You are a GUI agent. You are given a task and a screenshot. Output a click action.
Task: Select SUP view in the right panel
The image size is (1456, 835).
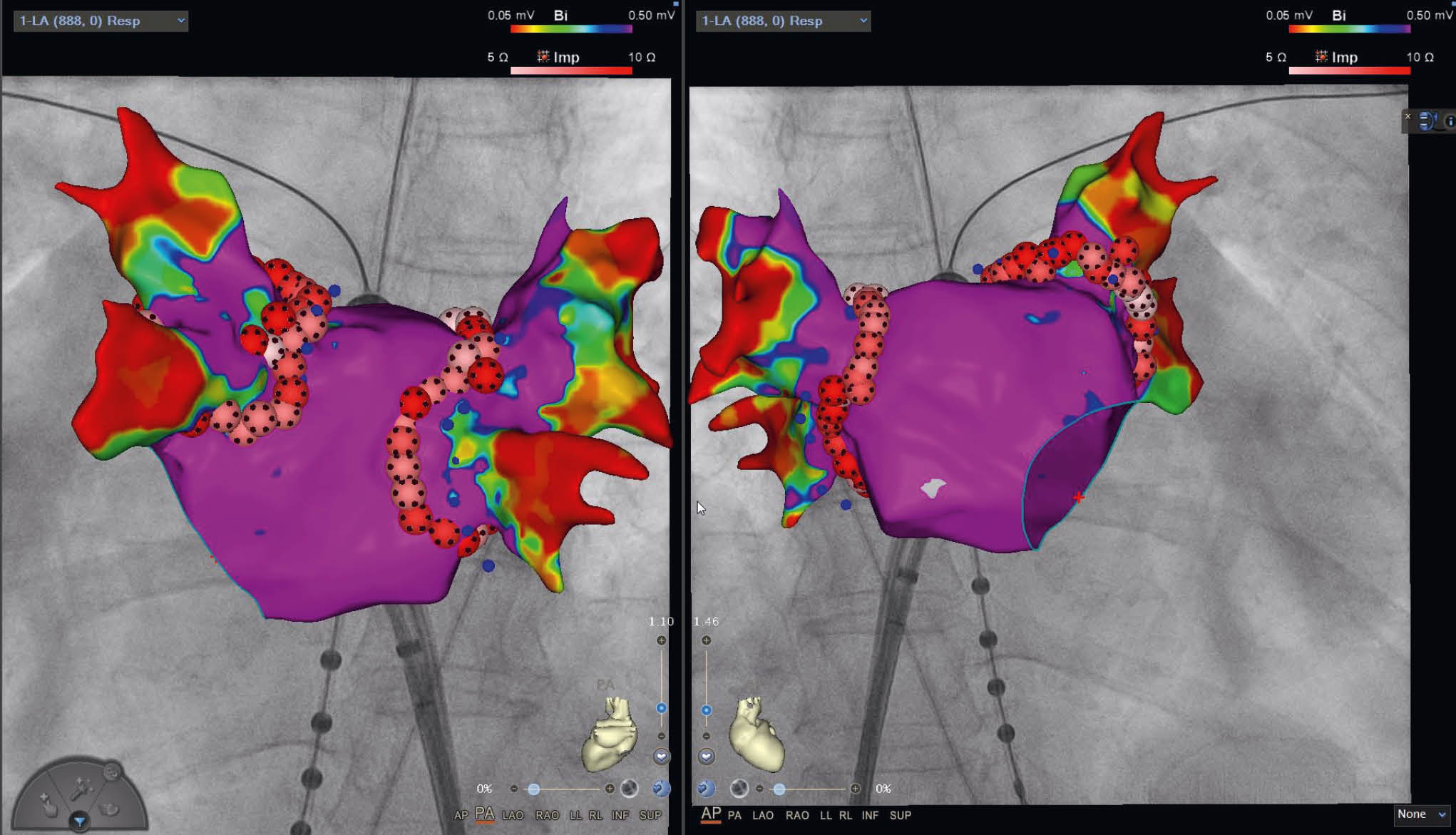900,815
